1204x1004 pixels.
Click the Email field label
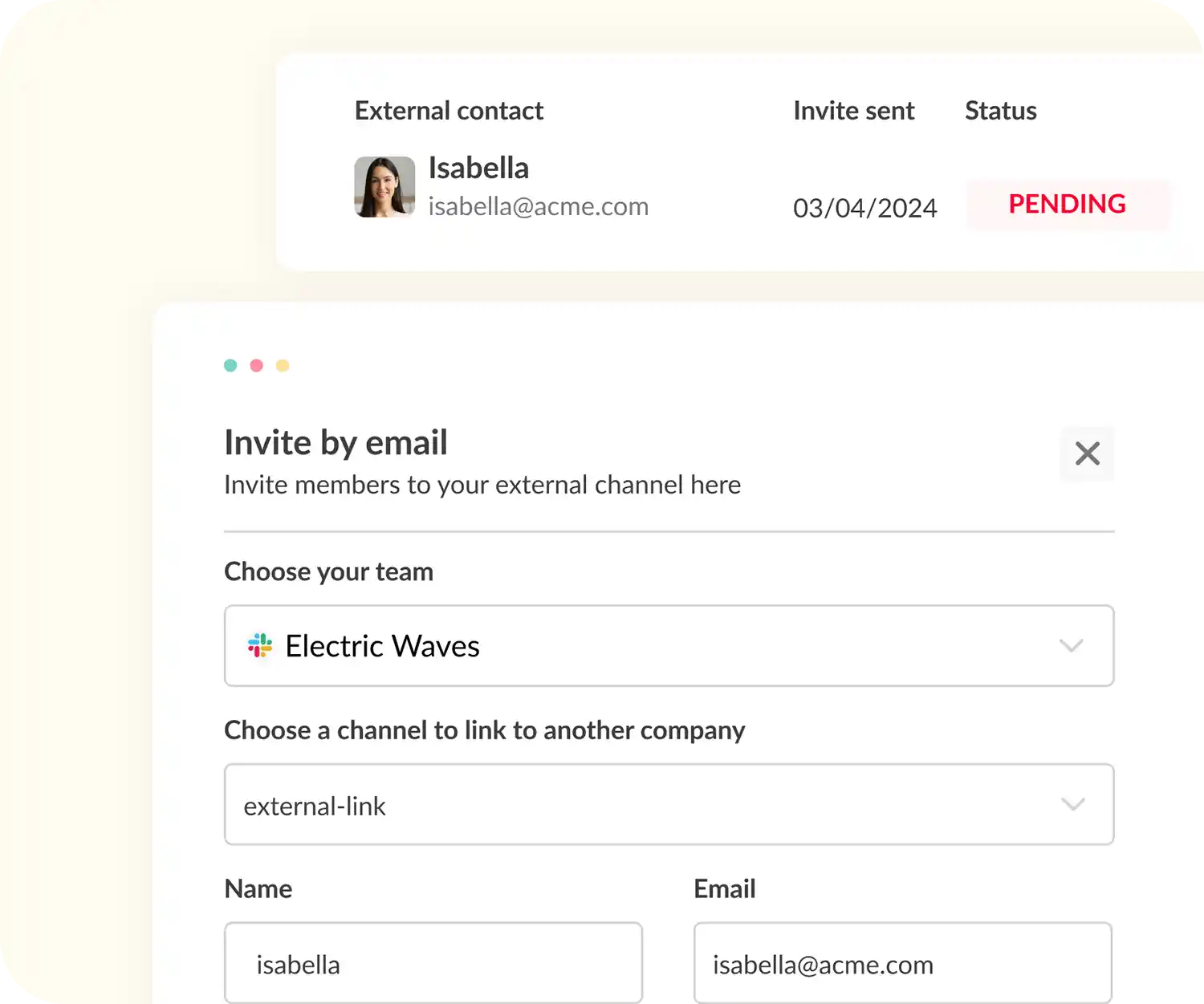click(x=725, y=888)
